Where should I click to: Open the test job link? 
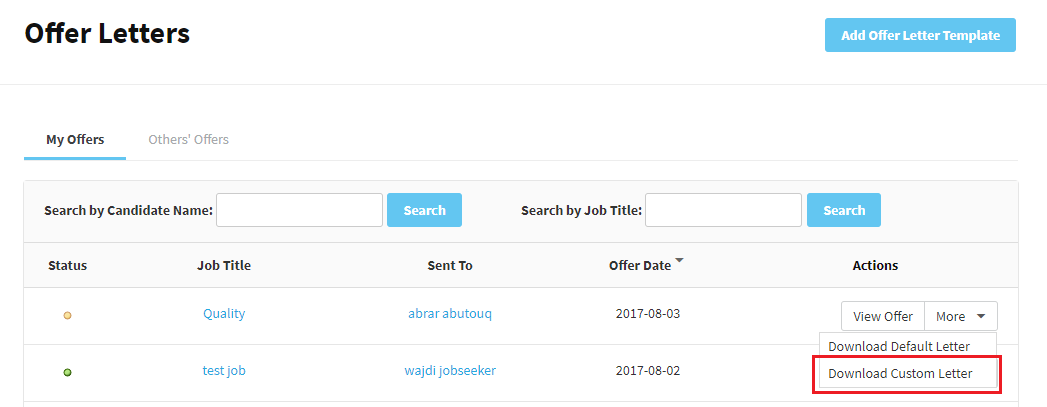(224, 370)
